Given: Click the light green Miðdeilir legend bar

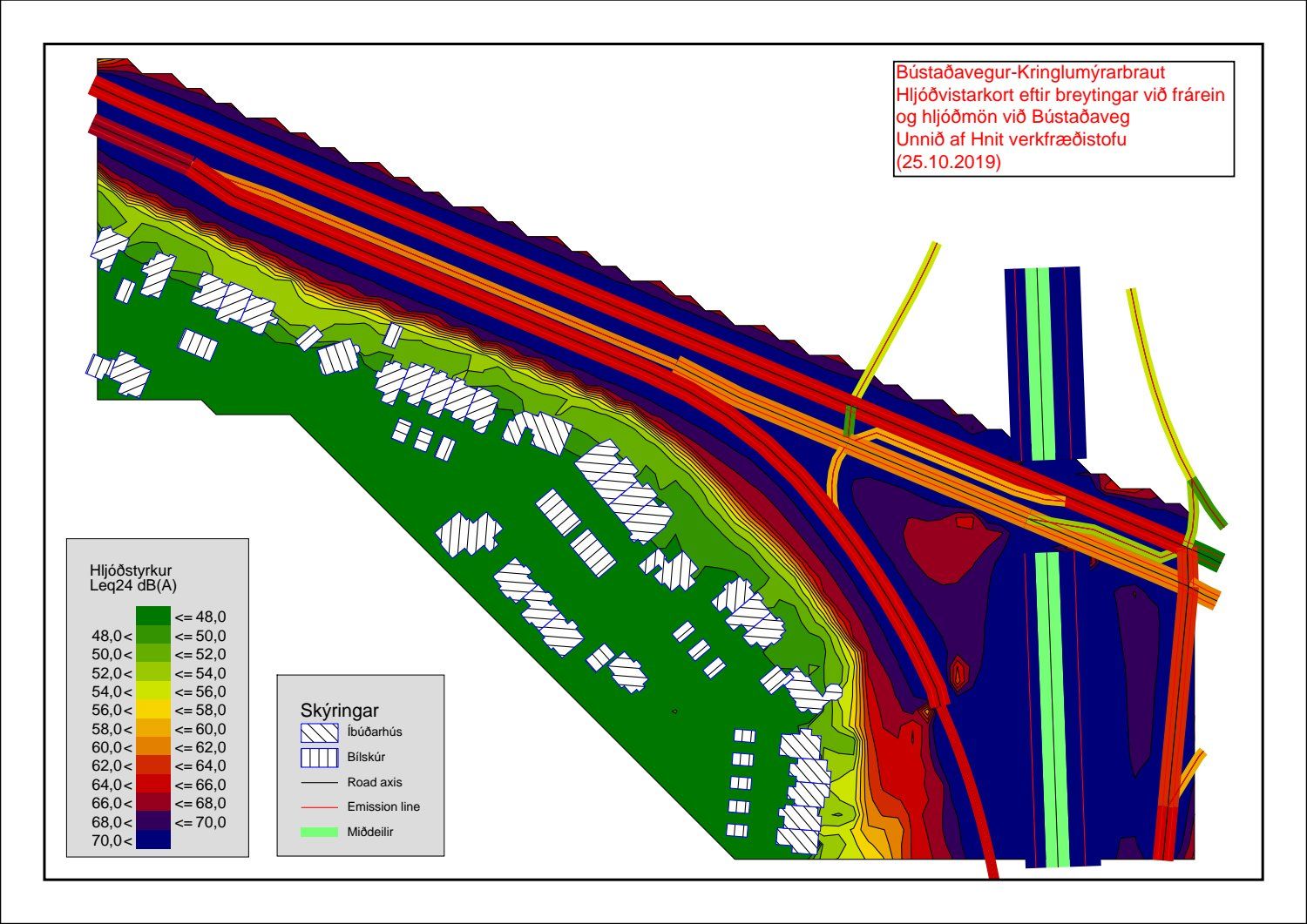Looking at the screenshot, I should pyautogui.click(x=319, y=833).
